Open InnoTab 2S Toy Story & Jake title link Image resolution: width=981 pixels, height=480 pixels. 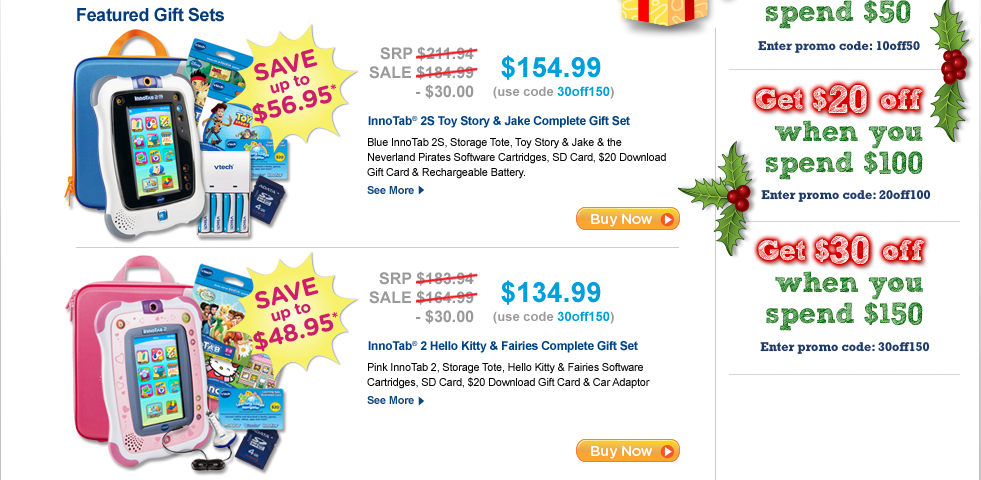tap(499, 121)
